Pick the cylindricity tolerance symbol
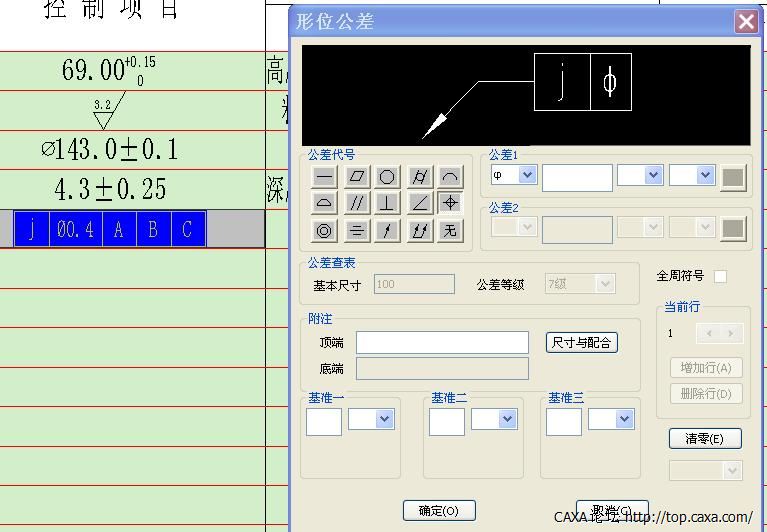 point(419,177)
